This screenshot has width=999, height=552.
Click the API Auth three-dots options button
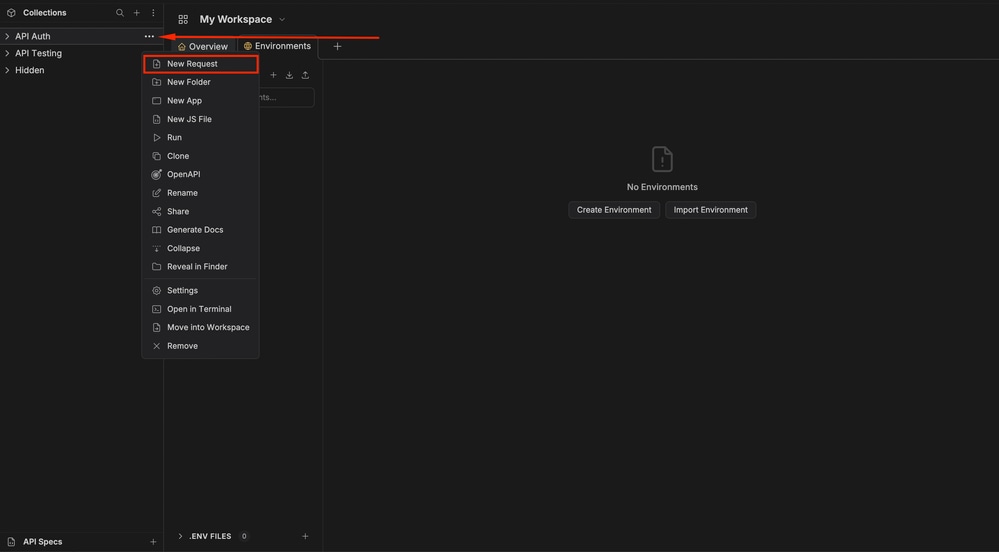[149, 36]
